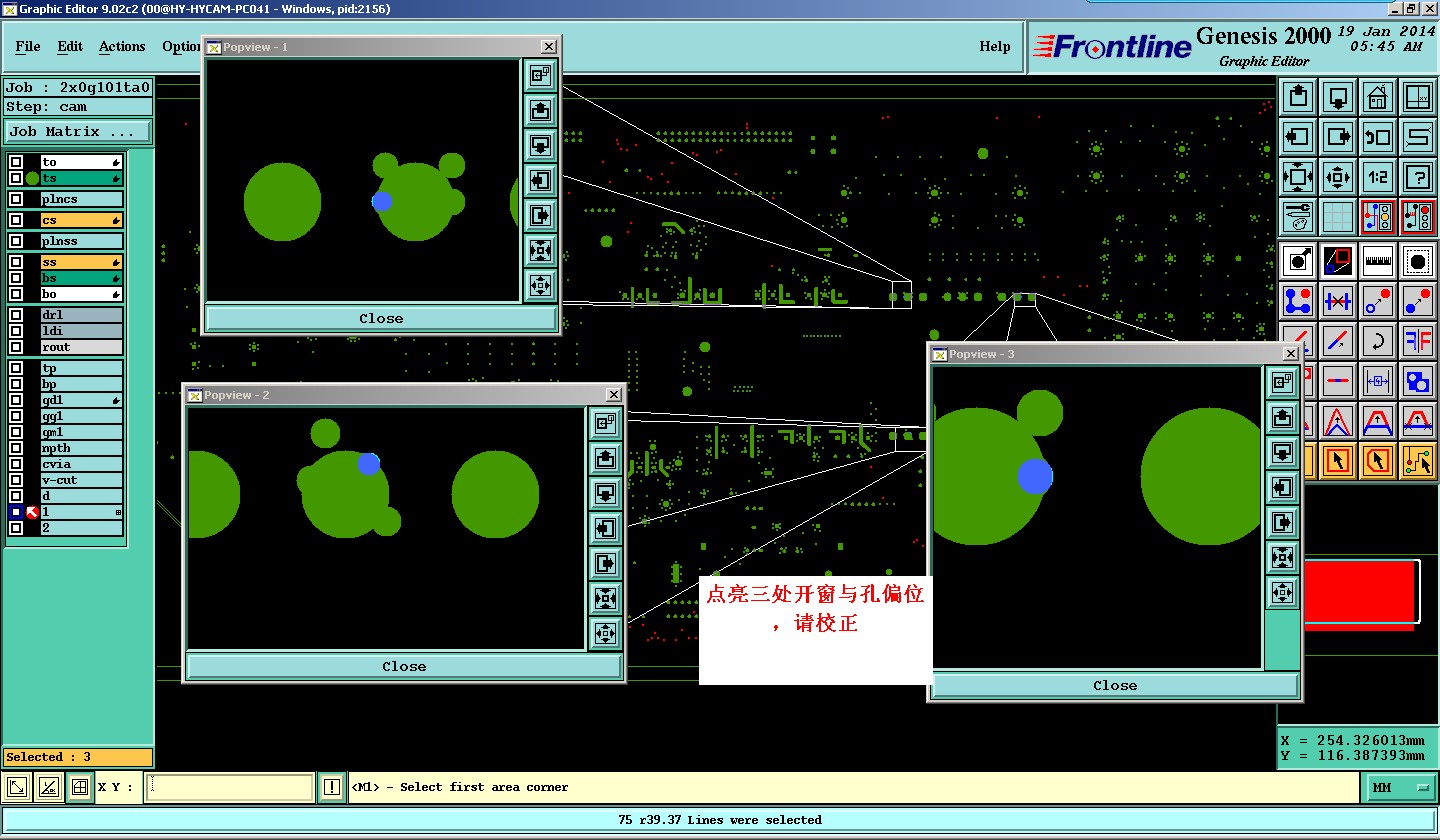Click the 1:2 zoom ratio icon
The image size is (1440, 840).
pos(1378,177)
